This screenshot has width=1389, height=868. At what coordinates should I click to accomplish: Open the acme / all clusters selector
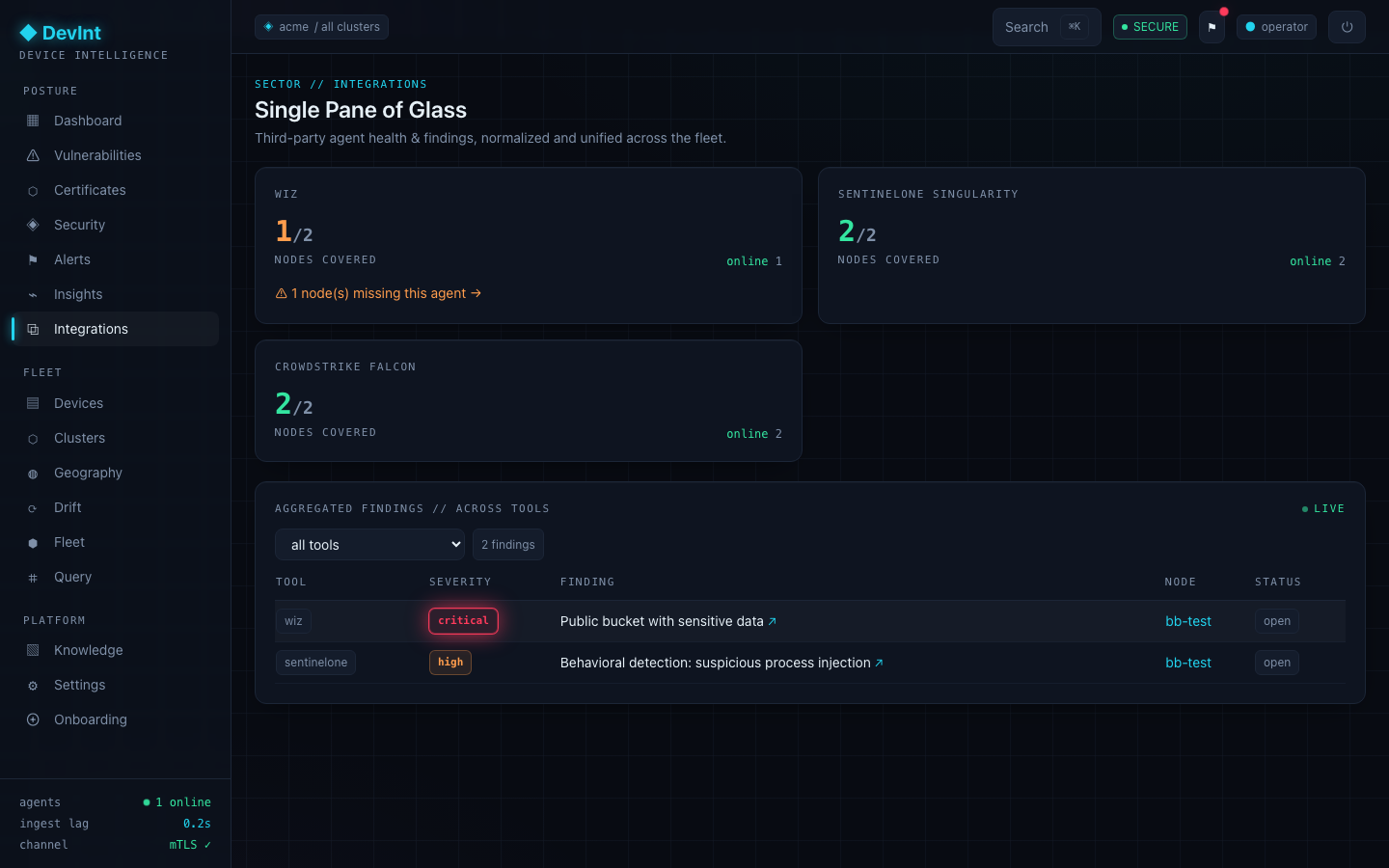tap(321, 27)
